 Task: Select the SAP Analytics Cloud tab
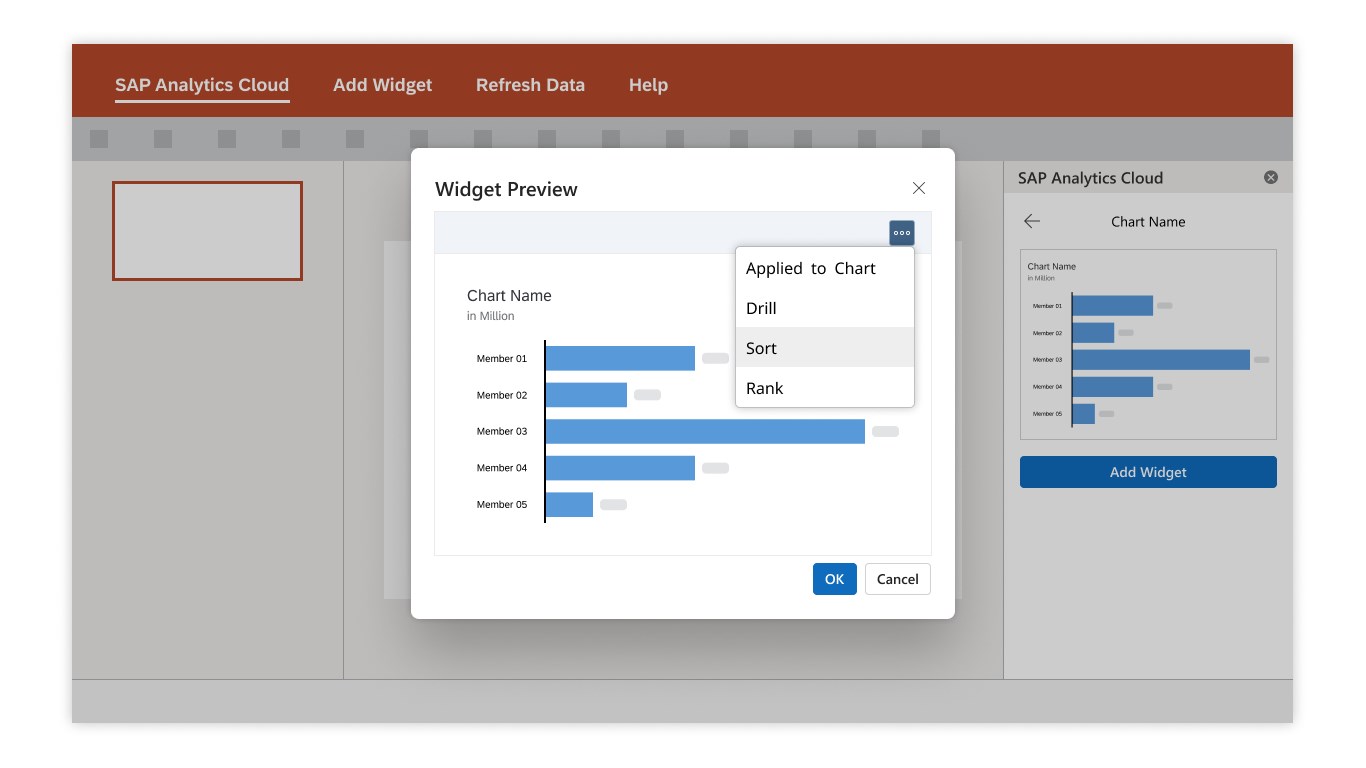pos(202,85)
